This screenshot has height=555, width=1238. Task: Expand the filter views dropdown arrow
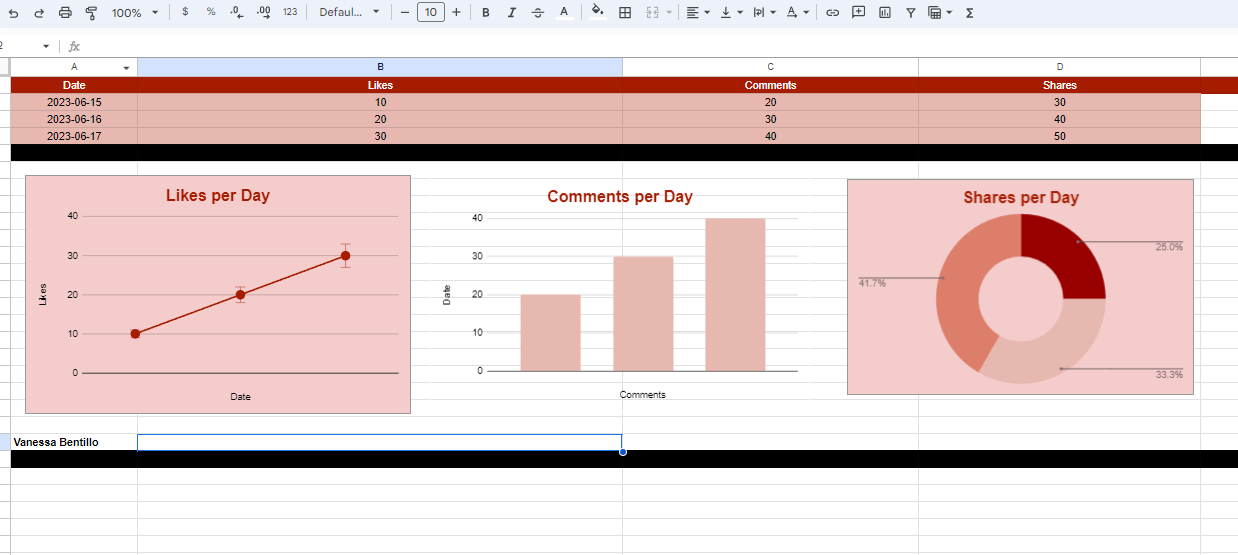(x=948, y=13)
